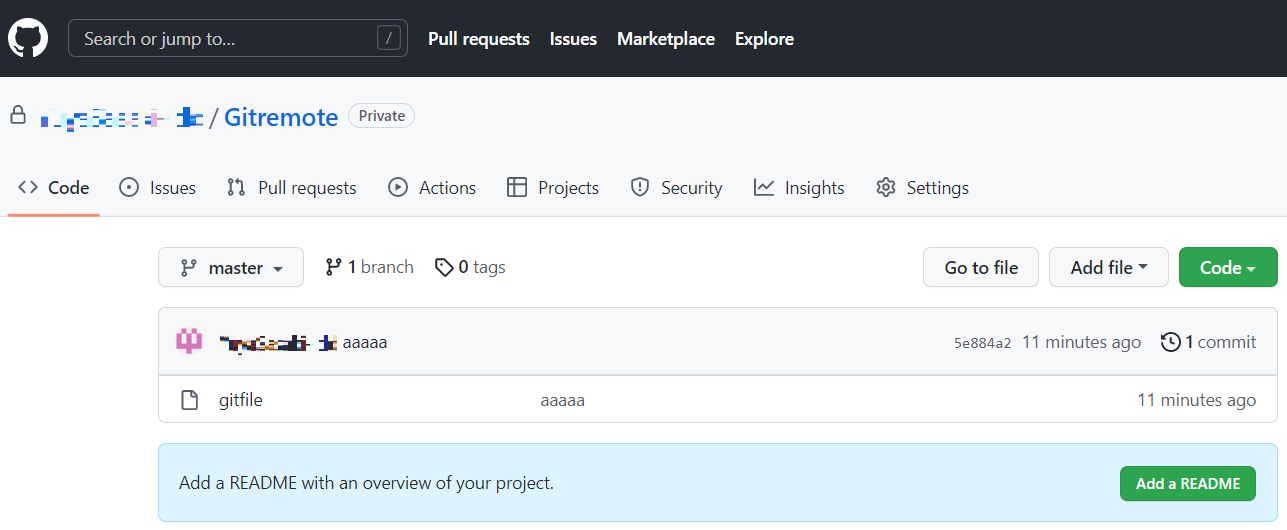This screenshot has width=1287, height=530.
Task: Click the Add a README button
Action: (x=1188, y=483)
